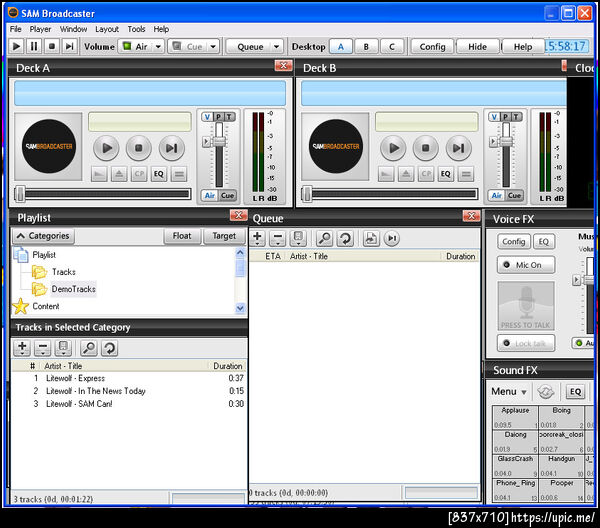Collapse the Categories panel
600x528 pixels.
(x=43, y=236)
